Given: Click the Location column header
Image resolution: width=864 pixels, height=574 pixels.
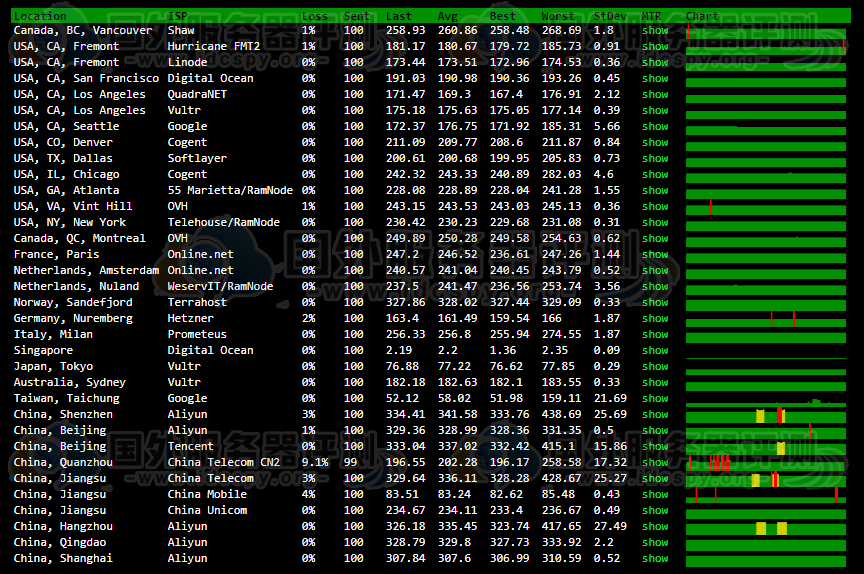Looking at the screenshot, I should (40, 16).
